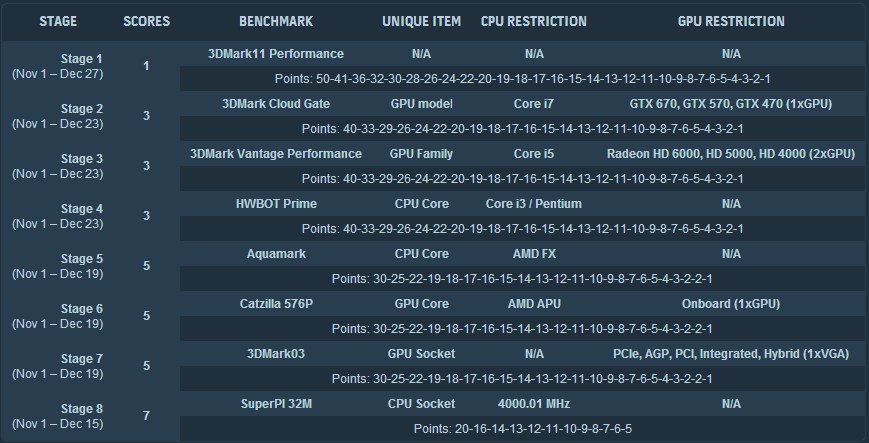The width and height of the screenshot is (869, 443).
Task: Click the GPU RESTRICTION column header
Action: tap(731, 21)
